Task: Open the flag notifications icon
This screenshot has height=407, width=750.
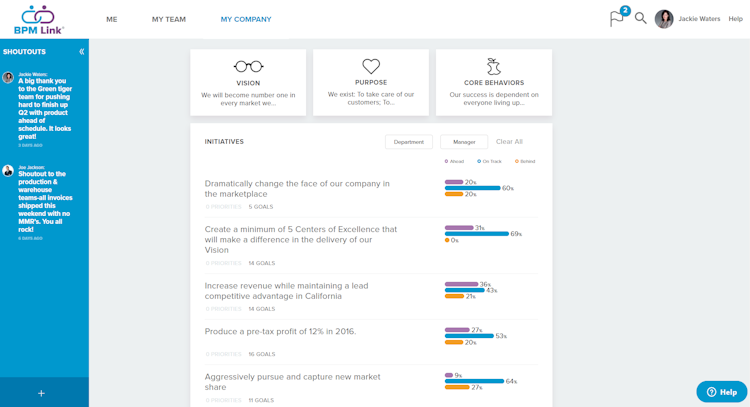Action: tap(617, 19)
